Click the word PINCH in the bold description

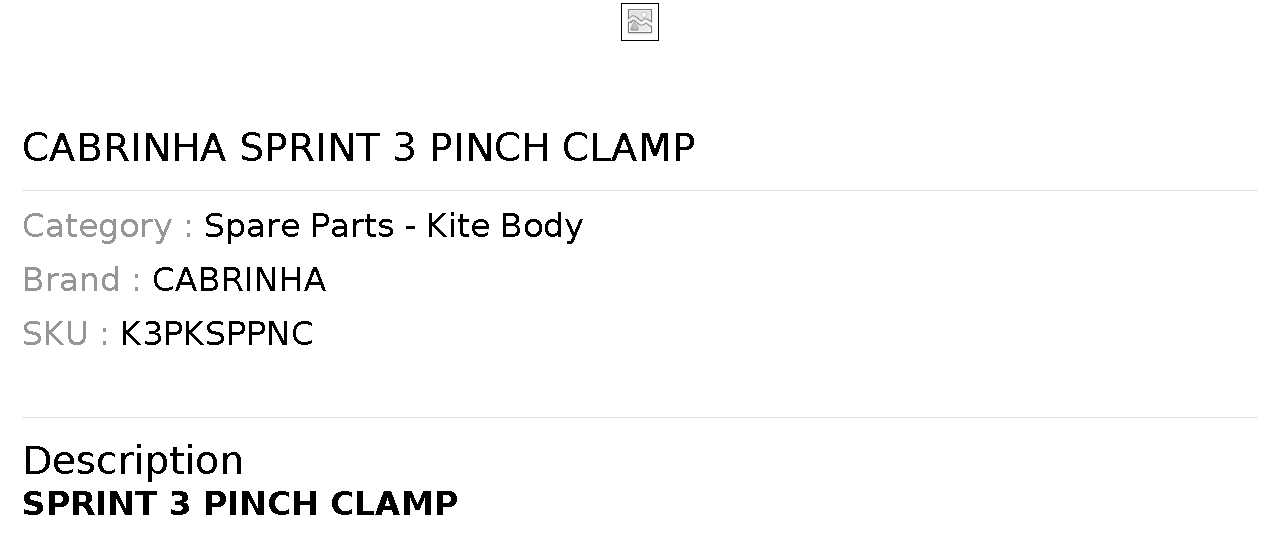tap(260, 503)
